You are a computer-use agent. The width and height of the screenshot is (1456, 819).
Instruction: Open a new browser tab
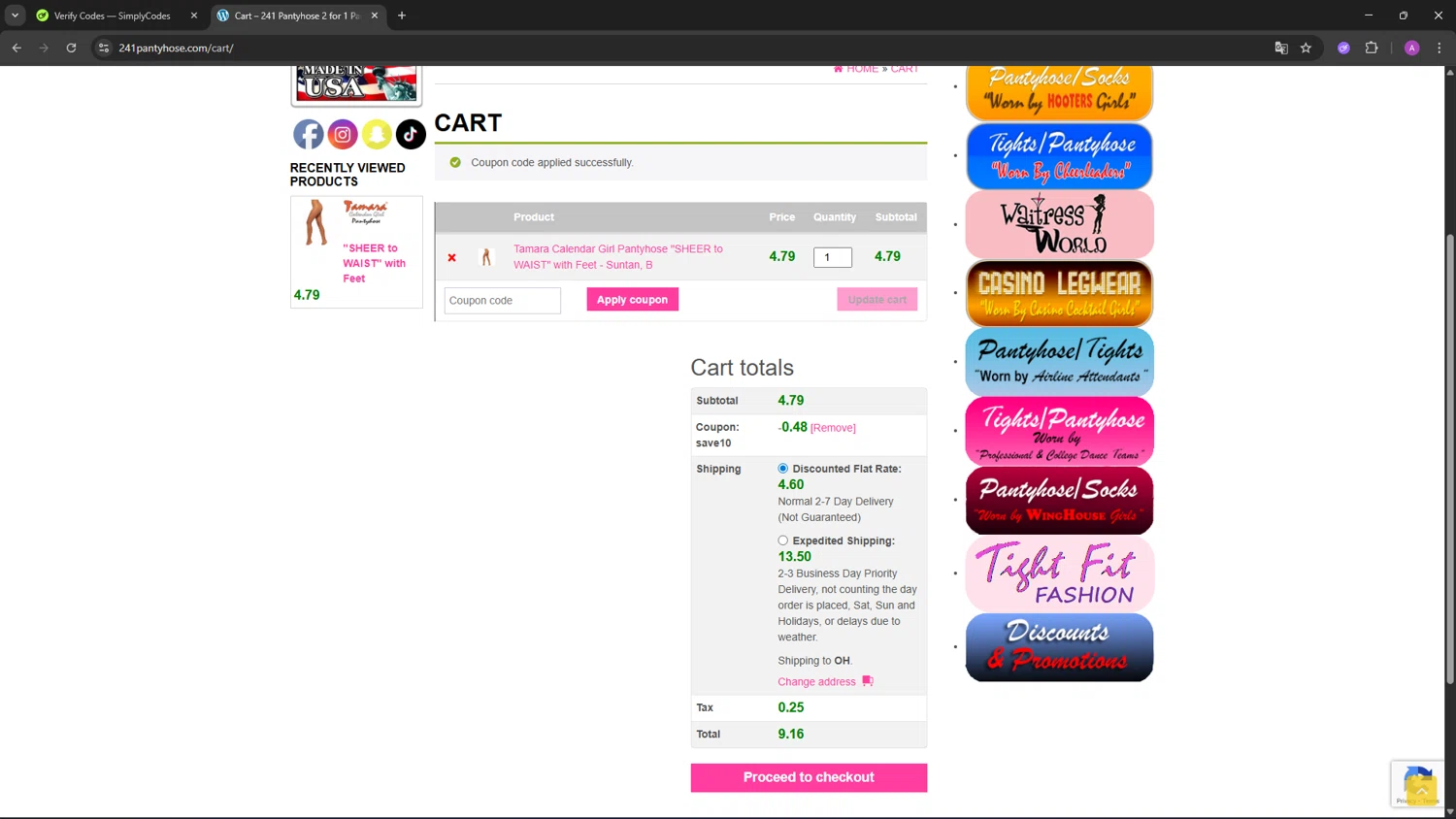402,16
